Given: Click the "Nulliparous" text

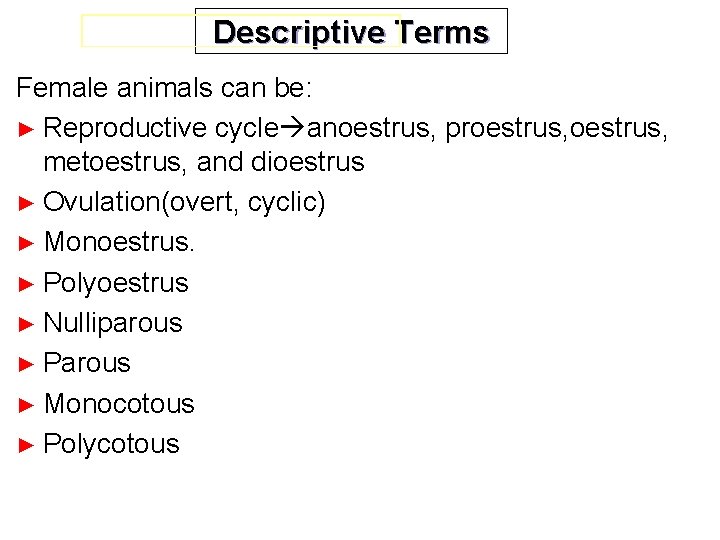Looking at the screenshot, I should click(113, 323).
